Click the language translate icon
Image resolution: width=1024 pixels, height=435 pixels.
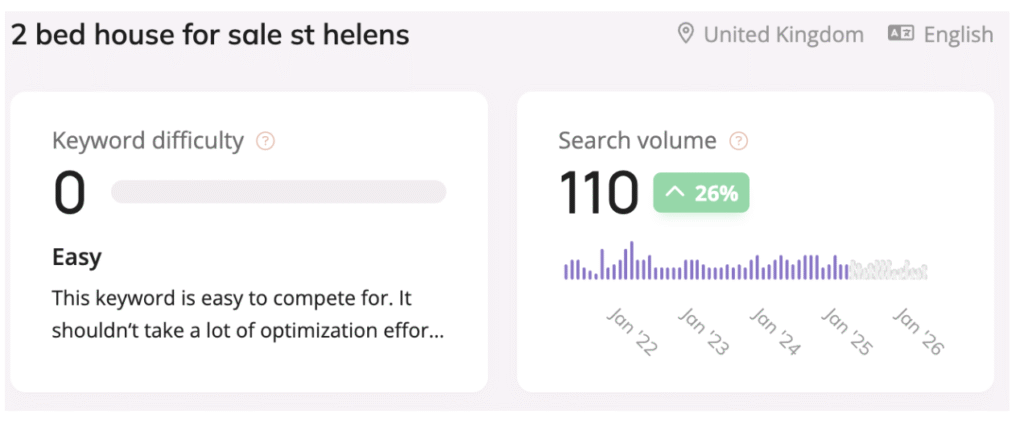click(x=900, y=34)
